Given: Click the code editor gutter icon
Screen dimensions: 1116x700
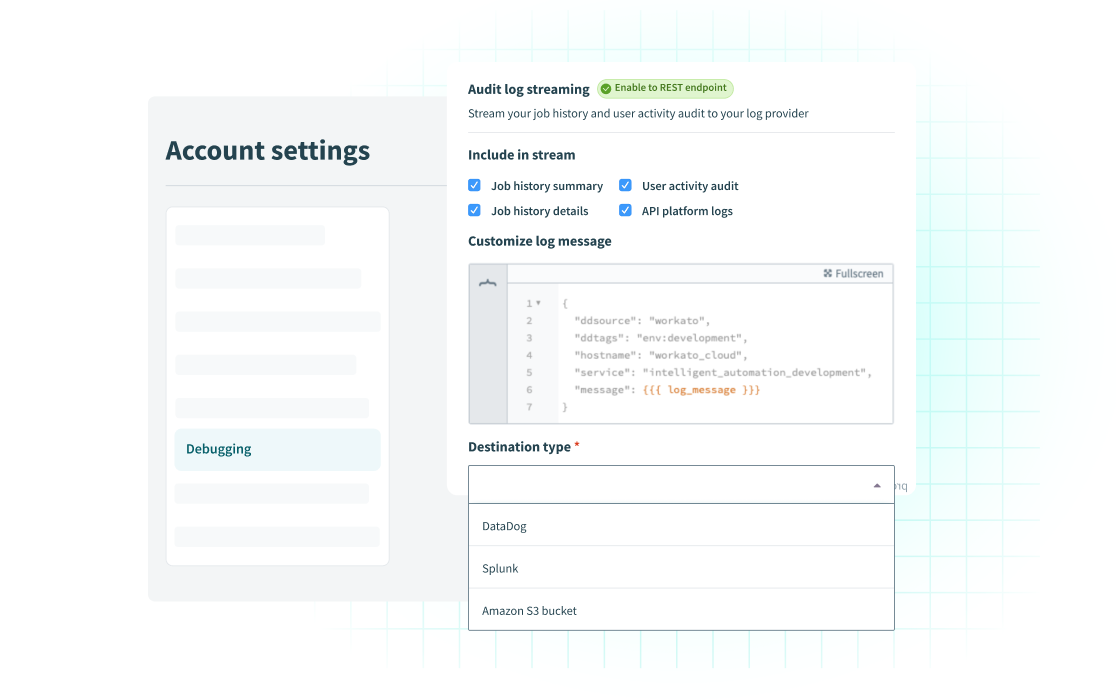Looking at the screenshot, I should tap(488, 283).
